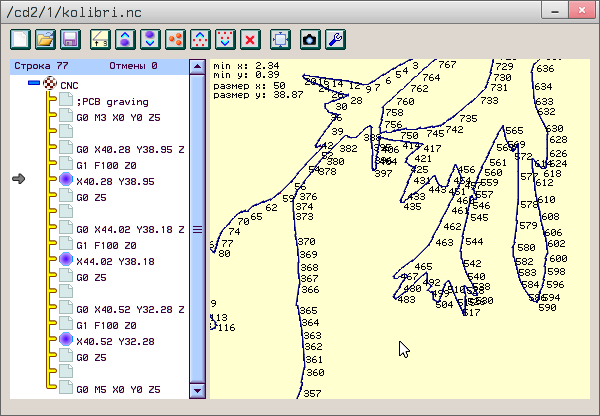This screenshot has height=416, width=600.
Task: Open a file with the folder icon
Action: coord(45,39)
